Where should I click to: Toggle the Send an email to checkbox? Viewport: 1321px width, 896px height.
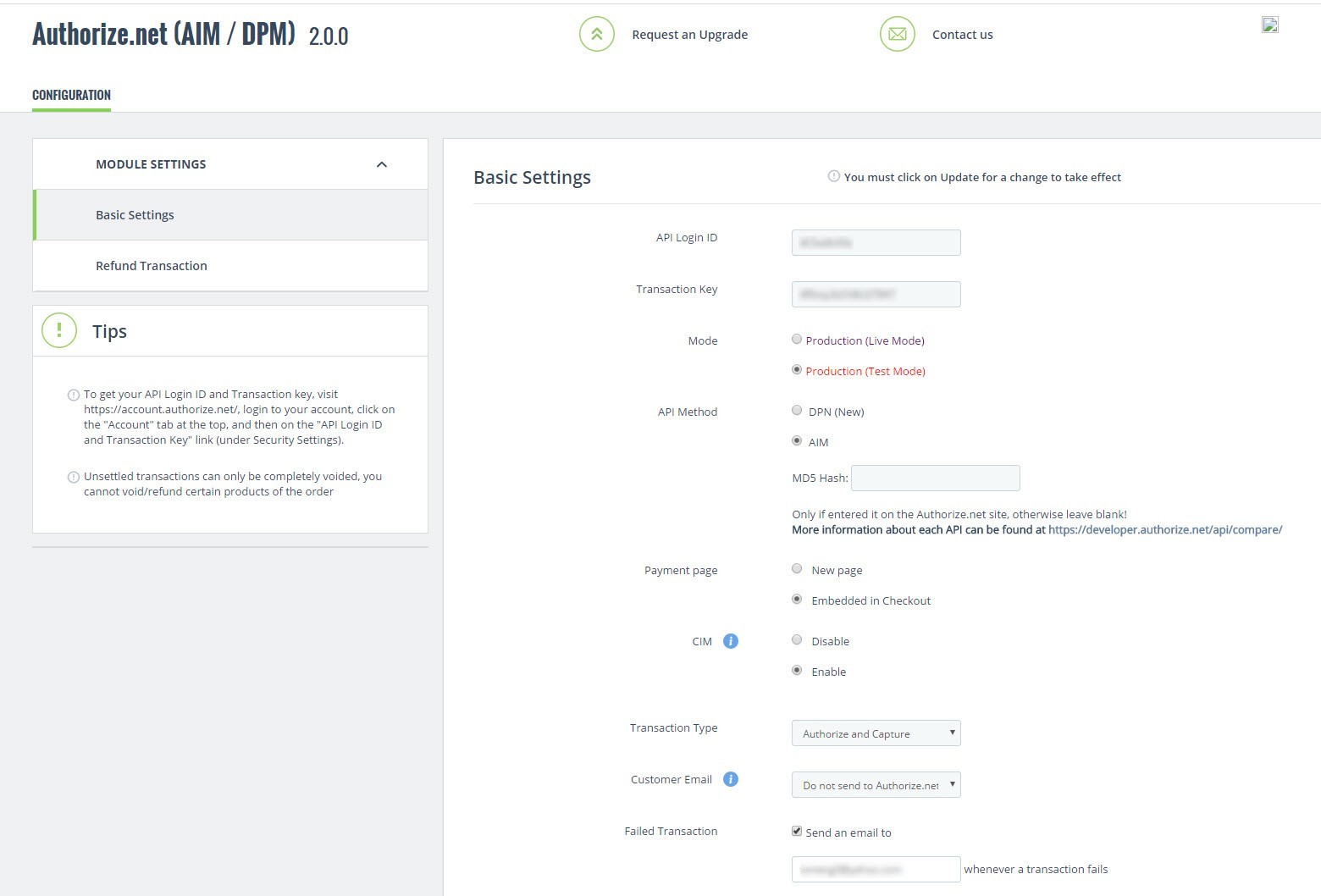tap(797, 831)
